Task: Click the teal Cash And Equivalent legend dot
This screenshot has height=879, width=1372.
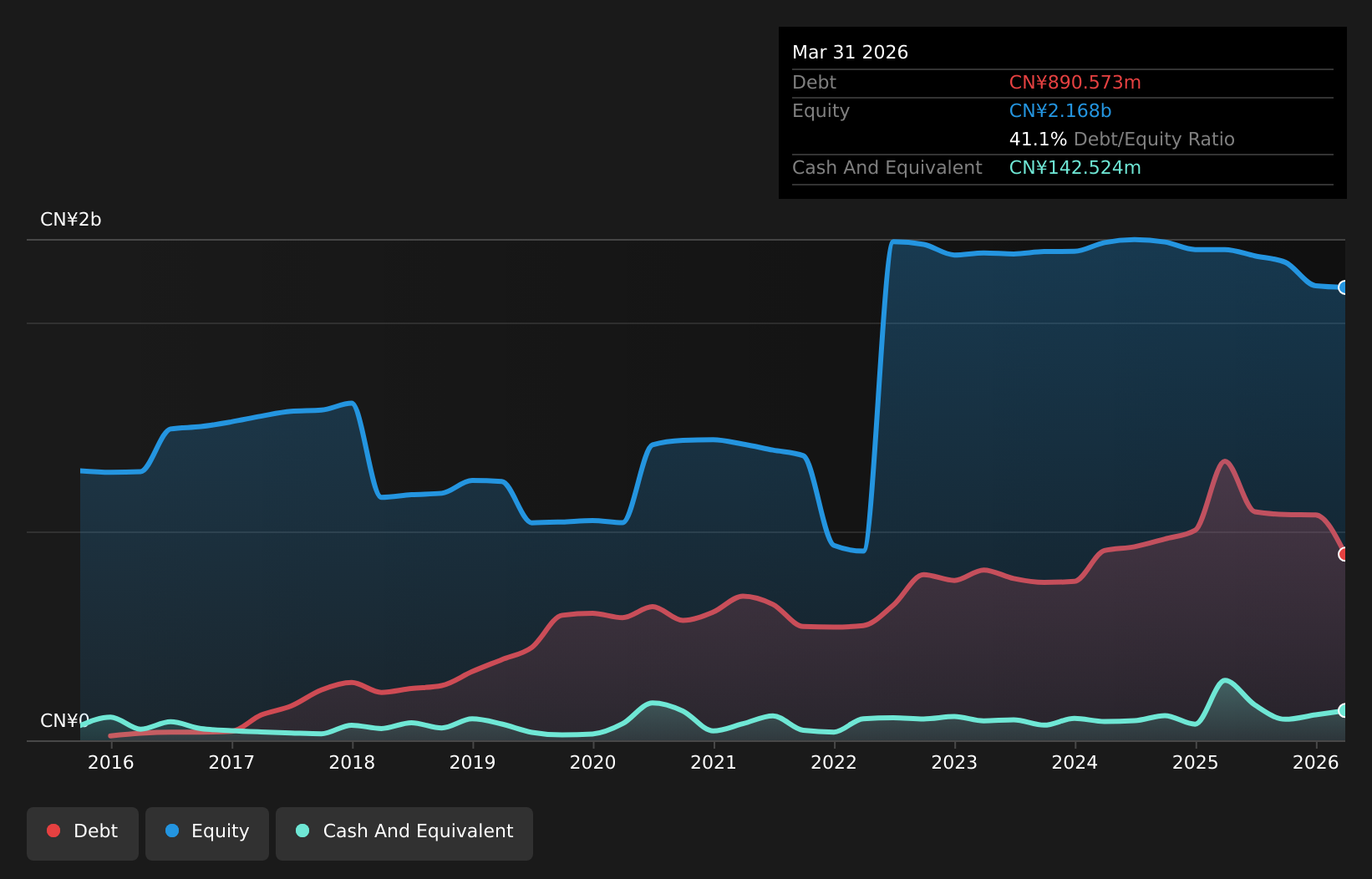Action: pos(302,831)
